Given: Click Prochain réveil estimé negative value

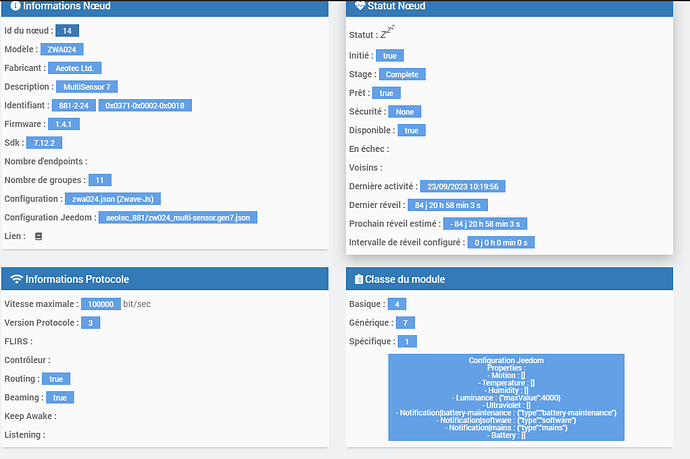Looking at the screenshot, I should coord(485,224).
